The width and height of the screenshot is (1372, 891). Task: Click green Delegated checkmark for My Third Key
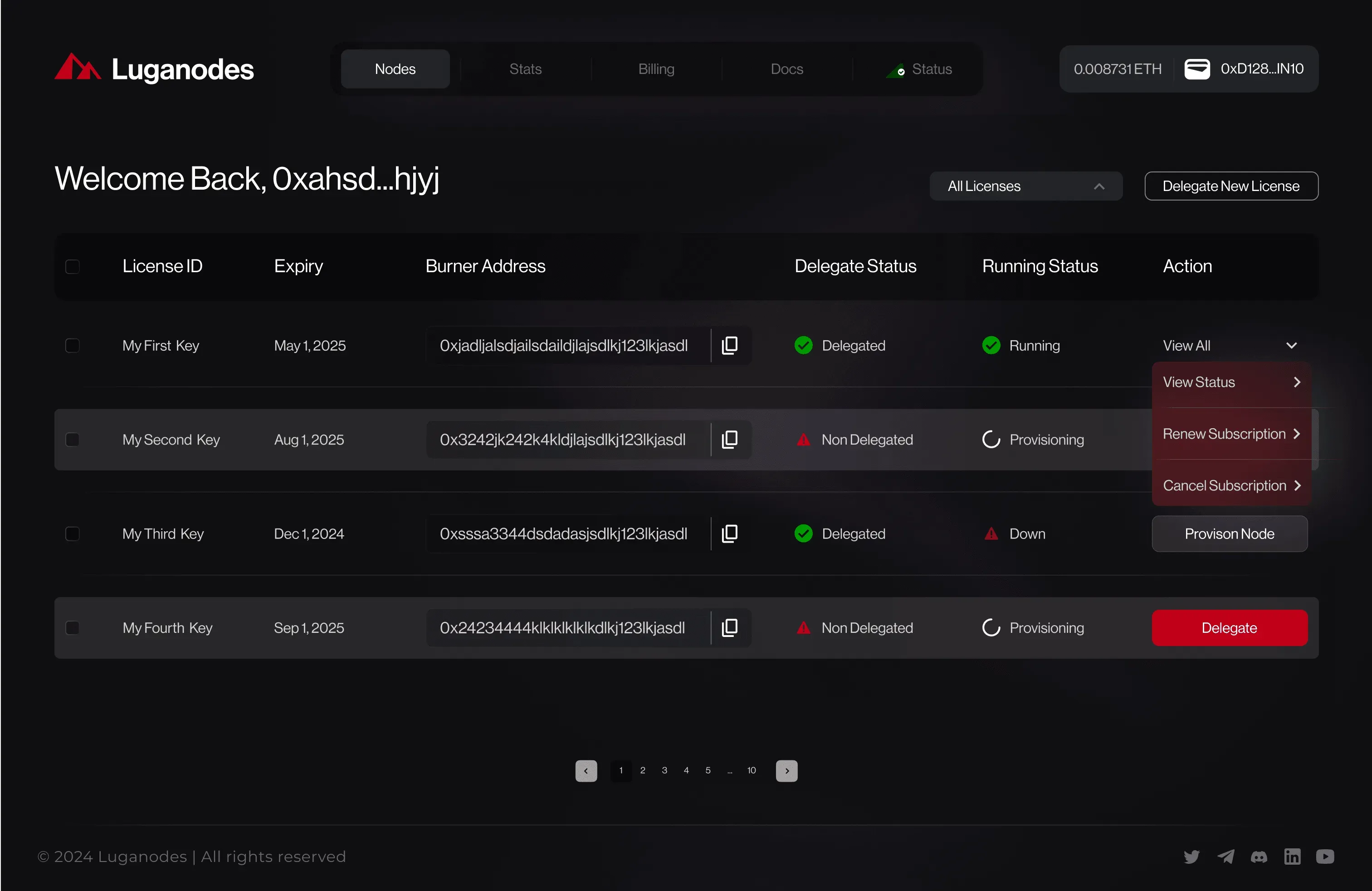(x=803, y=534)
